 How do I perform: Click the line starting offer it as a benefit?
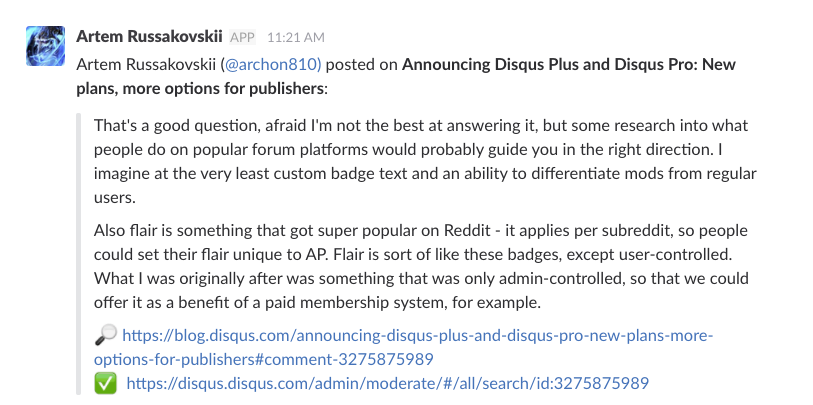point(317,303)
